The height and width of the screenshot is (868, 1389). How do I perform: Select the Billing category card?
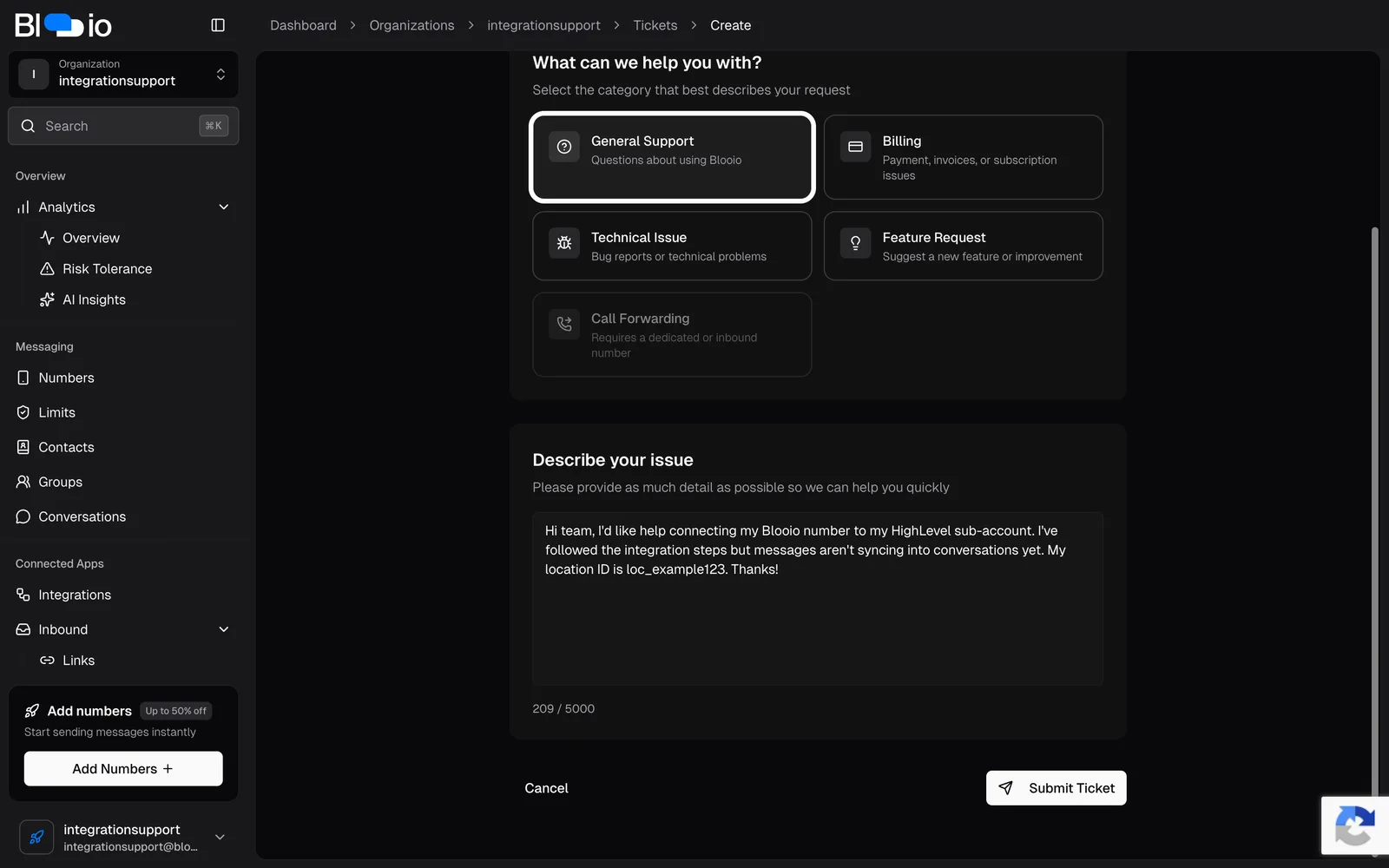click(x=963, y=157)
